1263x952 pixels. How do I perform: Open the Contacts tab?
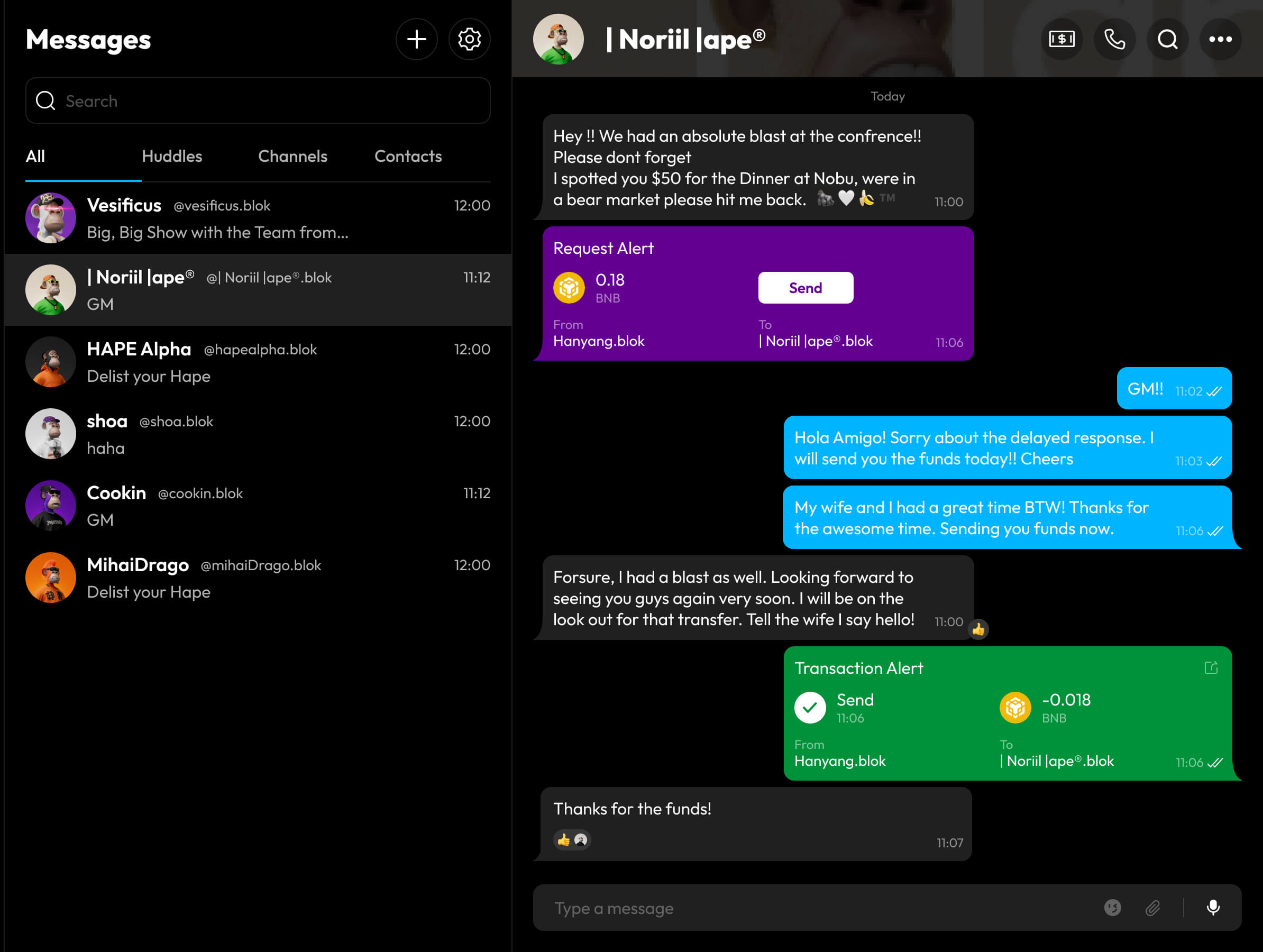pyautogui.click(x=408, y=157)
